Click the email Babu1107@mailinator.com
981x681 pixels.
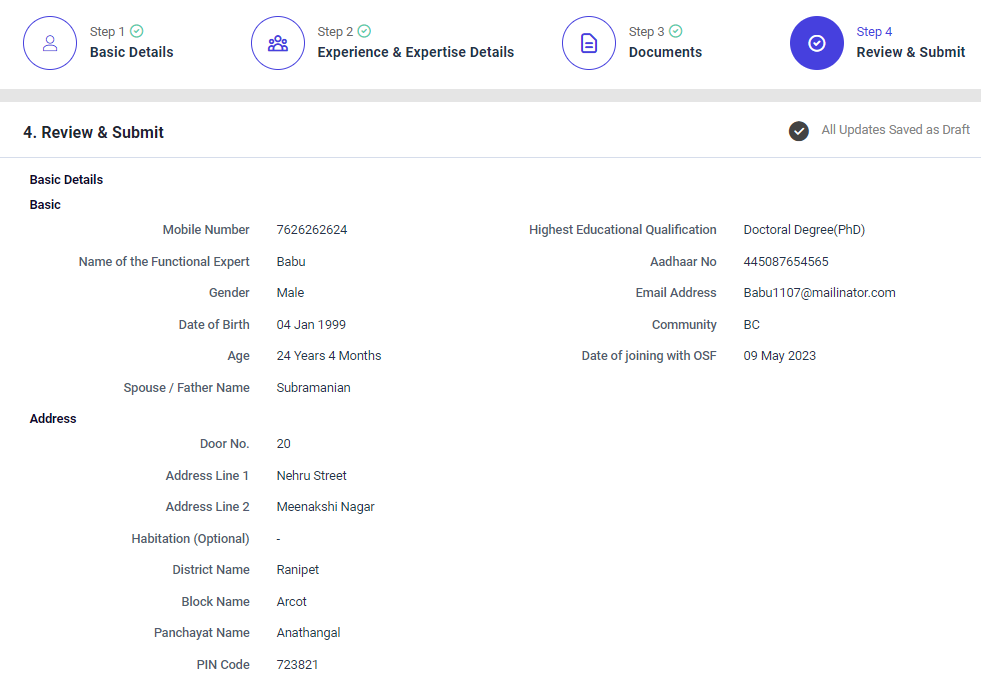tap(819, 293)
